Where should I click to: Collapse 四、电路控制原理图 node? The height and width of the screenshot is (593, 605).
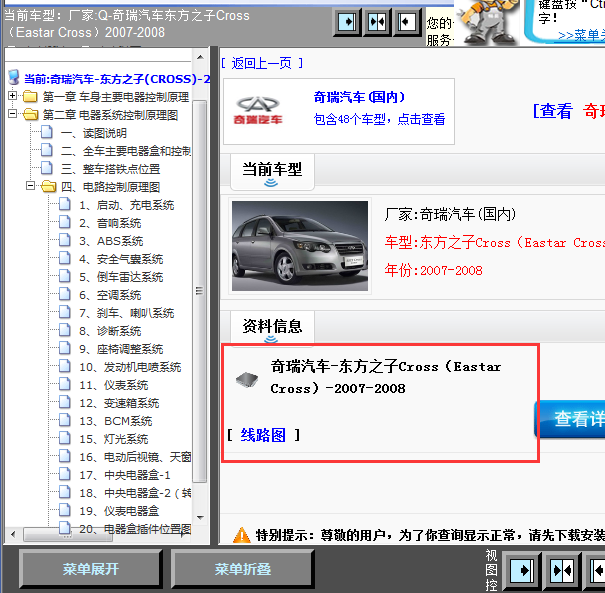coord(30,186)
